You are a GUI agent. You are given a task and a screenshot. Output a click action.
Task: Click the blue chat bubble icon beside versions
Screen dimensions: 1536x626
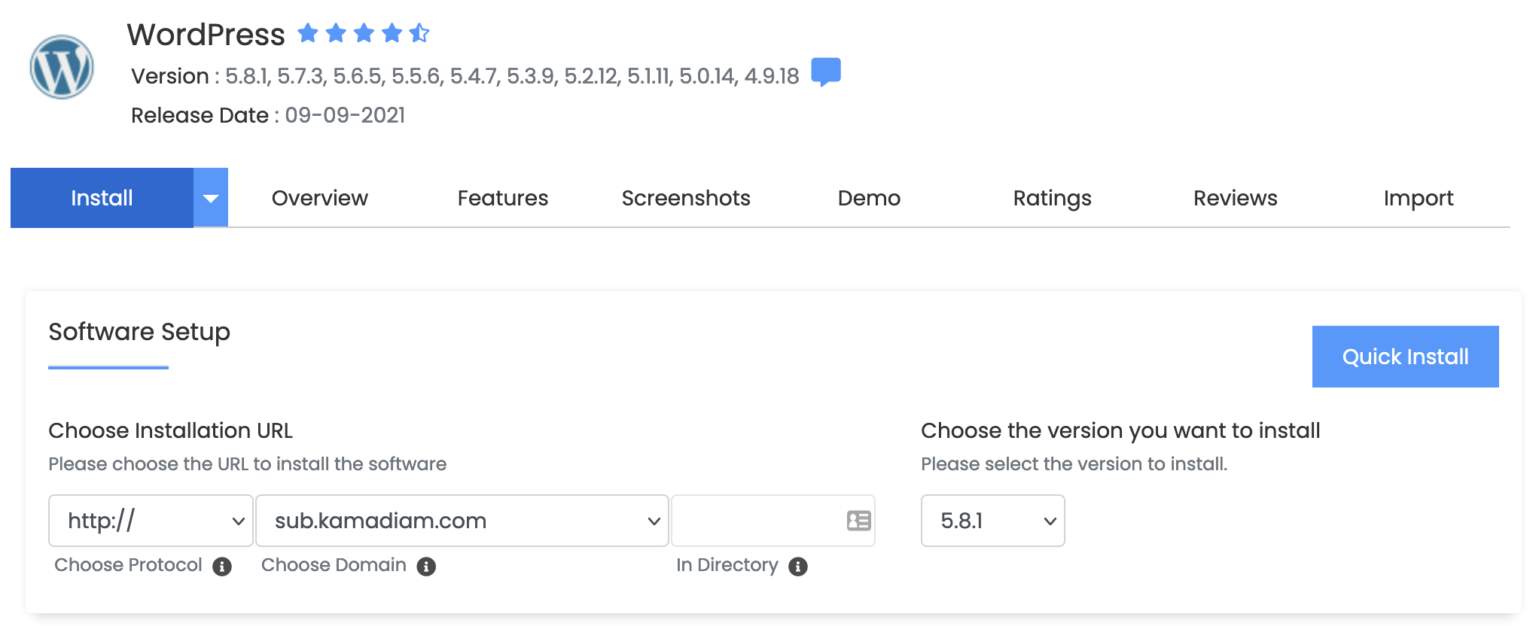[x=825, y=73]
